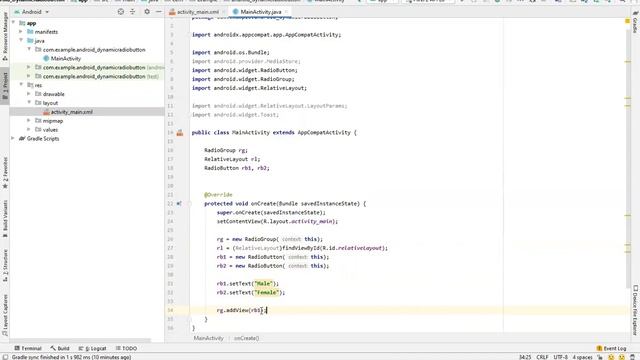Screen dimensions: 640x360
Task: Open the Layout Captures tool window
Action: tap(5, 314)
